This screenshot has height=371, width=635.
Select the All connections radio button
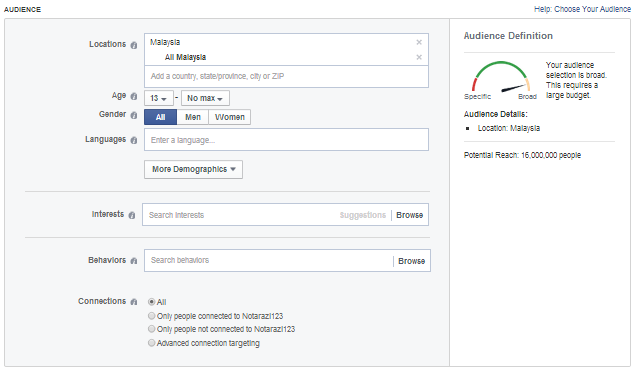click(151, 302)
